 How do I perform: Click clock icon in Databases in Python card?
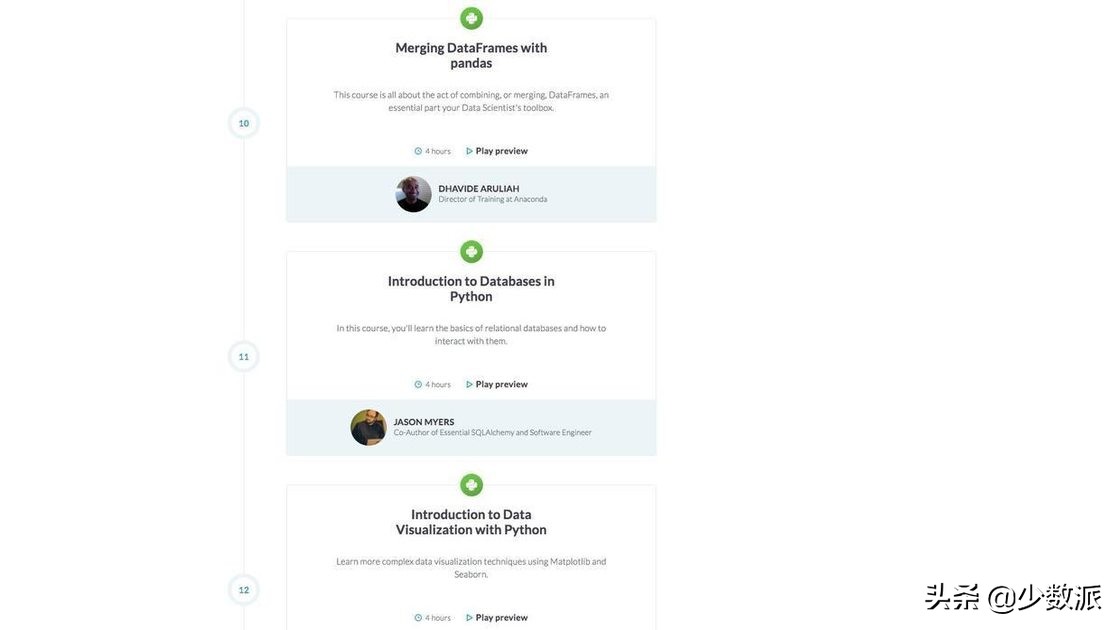click(x=418, y=384)
